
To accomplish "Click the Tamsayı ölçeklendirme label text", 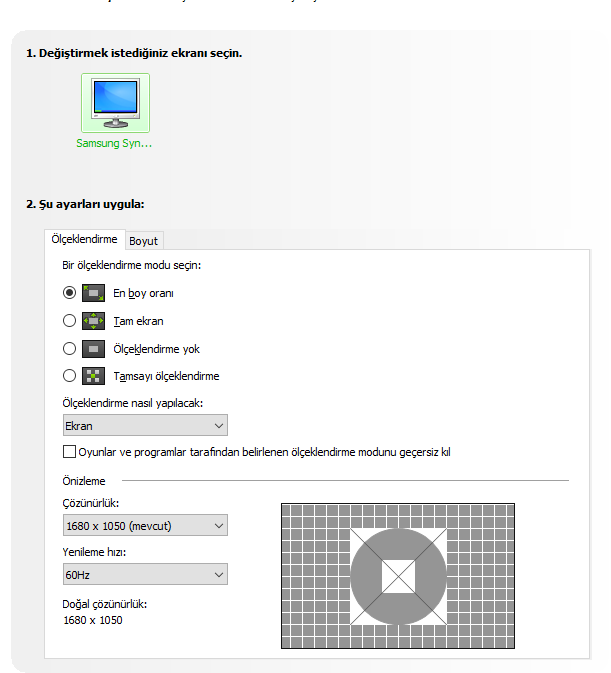I will tap(166, 376).
